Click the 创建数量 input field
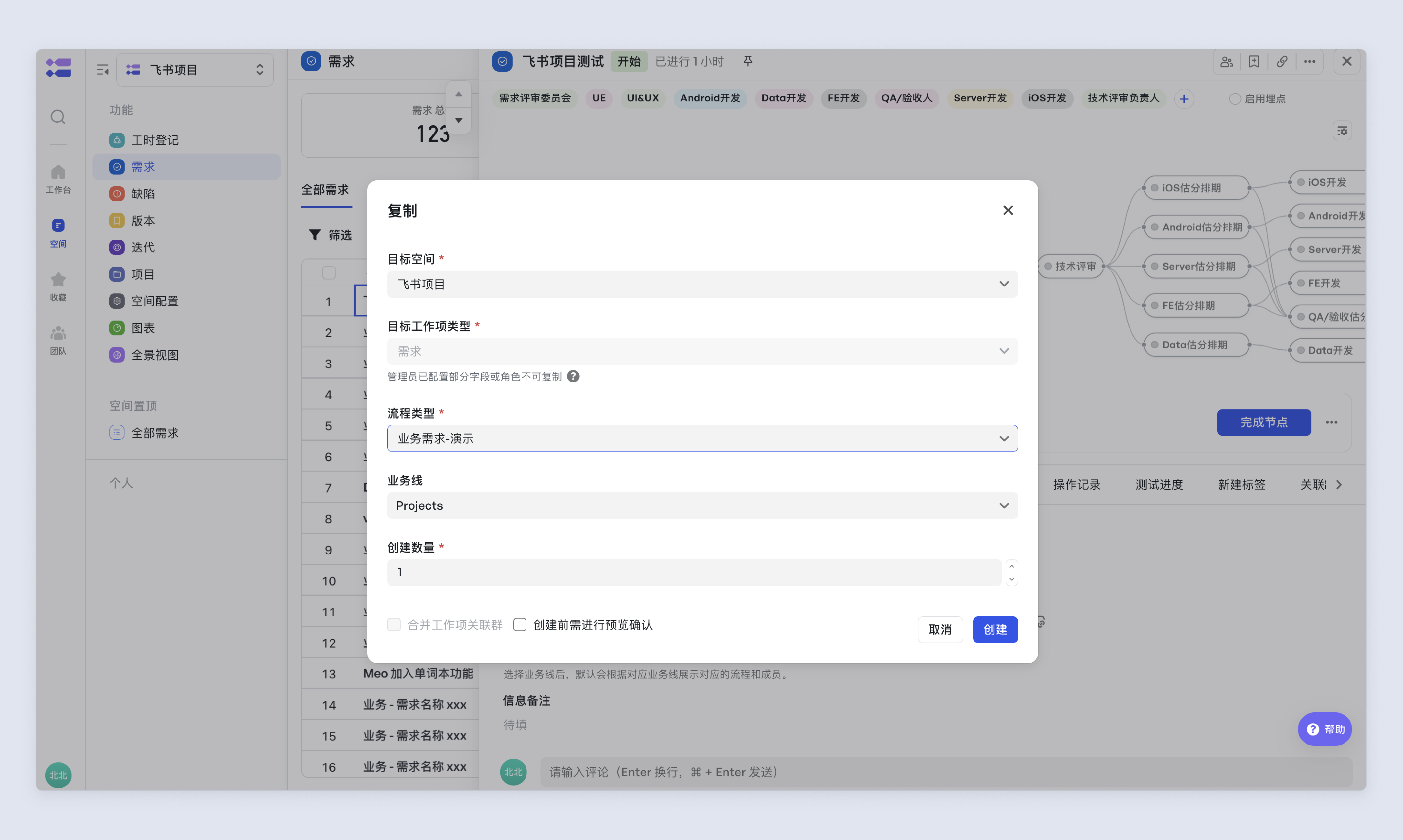Screen dimensions: 1403x840 [x=694, y=572]
